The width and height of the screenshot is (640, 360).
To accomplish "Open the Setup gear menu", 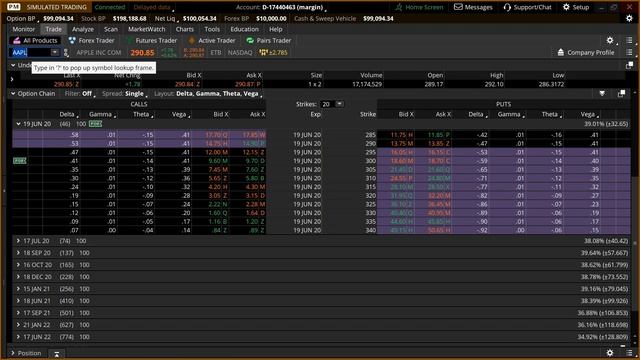I will click(x=576, y=7).
